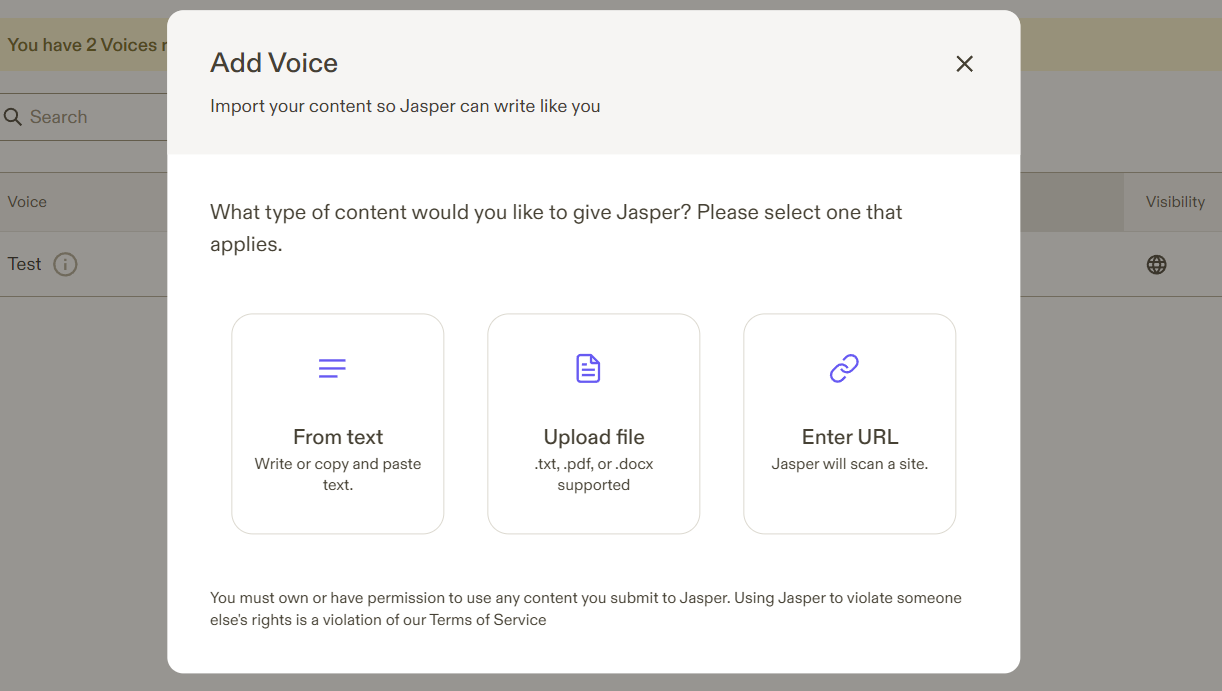Click the text lines icon above From text
Image resolution: width=1222 pixels, height=691 pixels.
pos(332,368)
